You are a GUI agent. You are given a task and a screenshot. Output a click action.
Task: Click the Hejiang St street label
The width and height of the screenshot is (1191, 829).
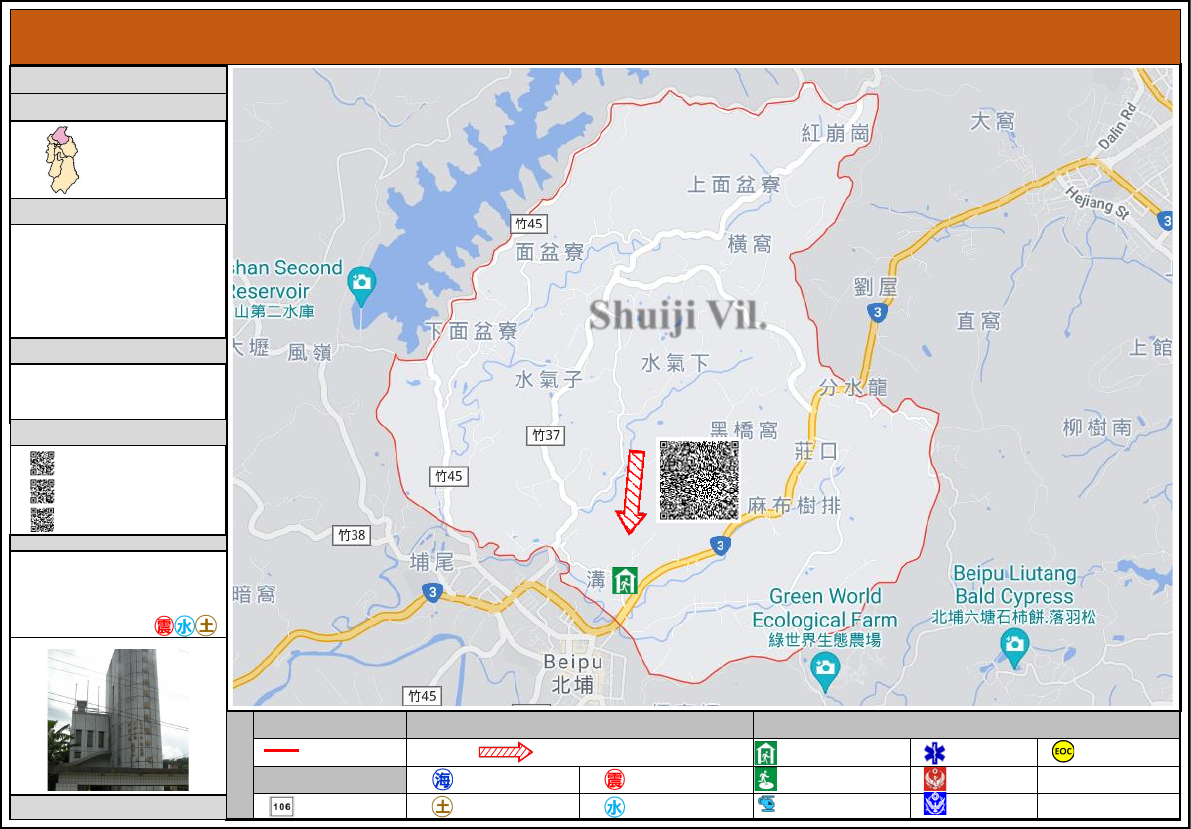click(1097, 203)
